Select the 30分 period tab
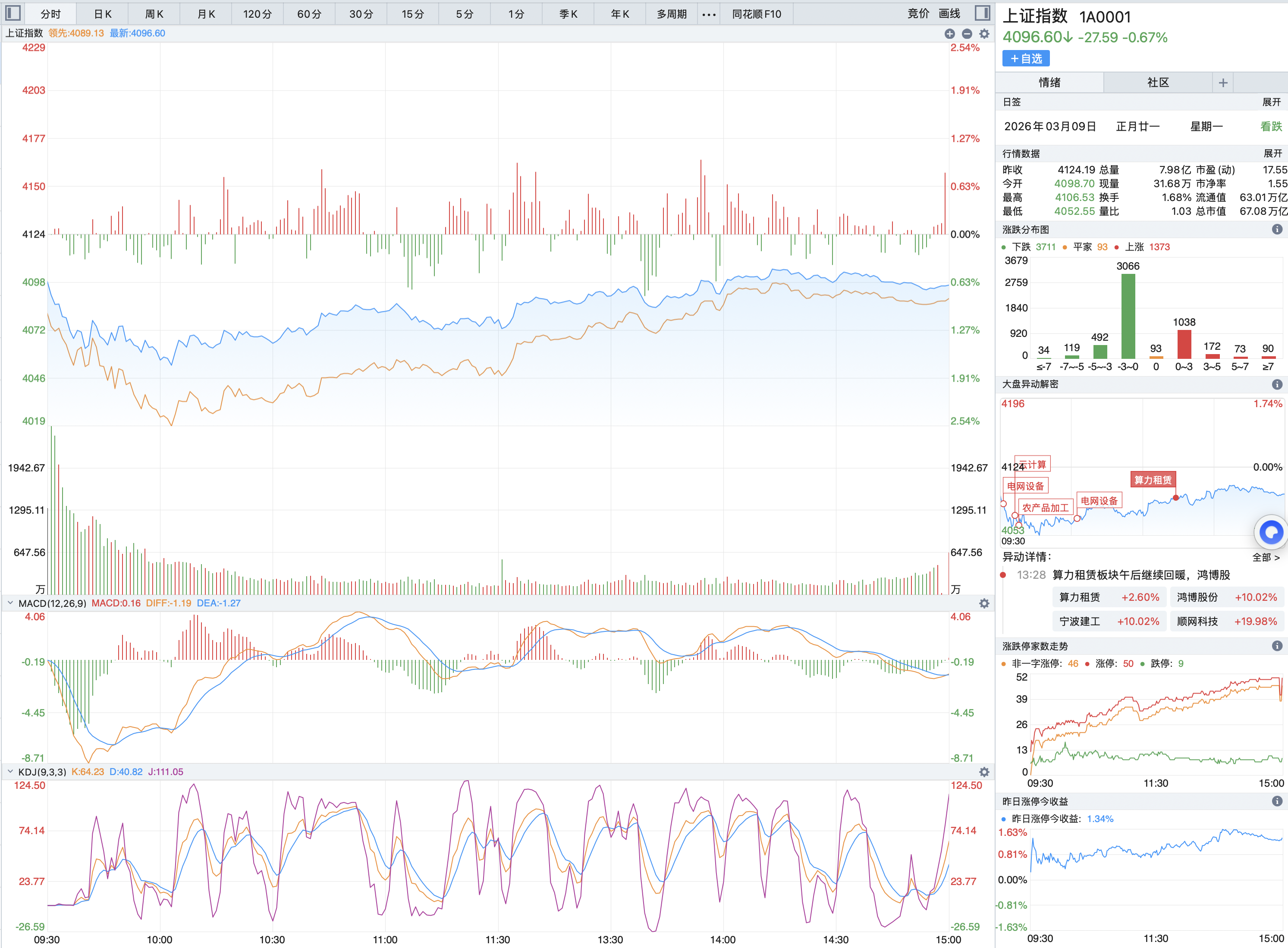This screenshot has height=948, width=1288. pos(361,14)
